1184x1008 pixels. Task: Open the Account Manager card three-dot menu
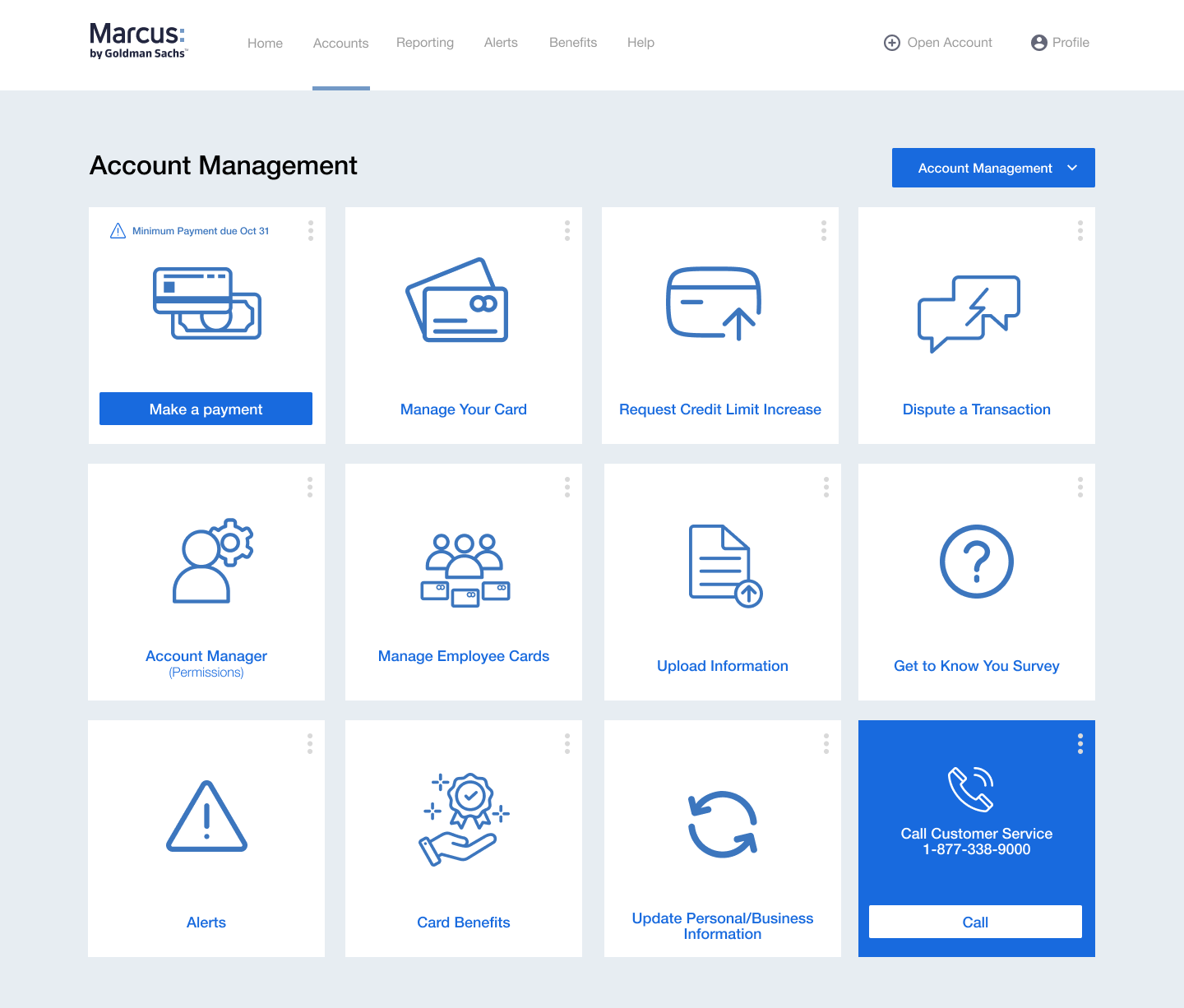(x=310, y=488)
